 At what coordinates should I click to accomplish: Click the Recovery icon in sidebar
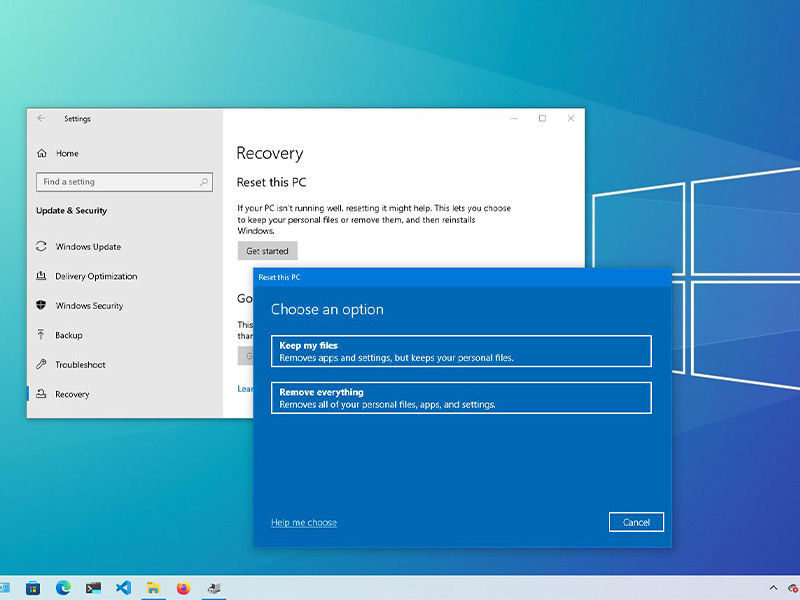coord(41,394)
